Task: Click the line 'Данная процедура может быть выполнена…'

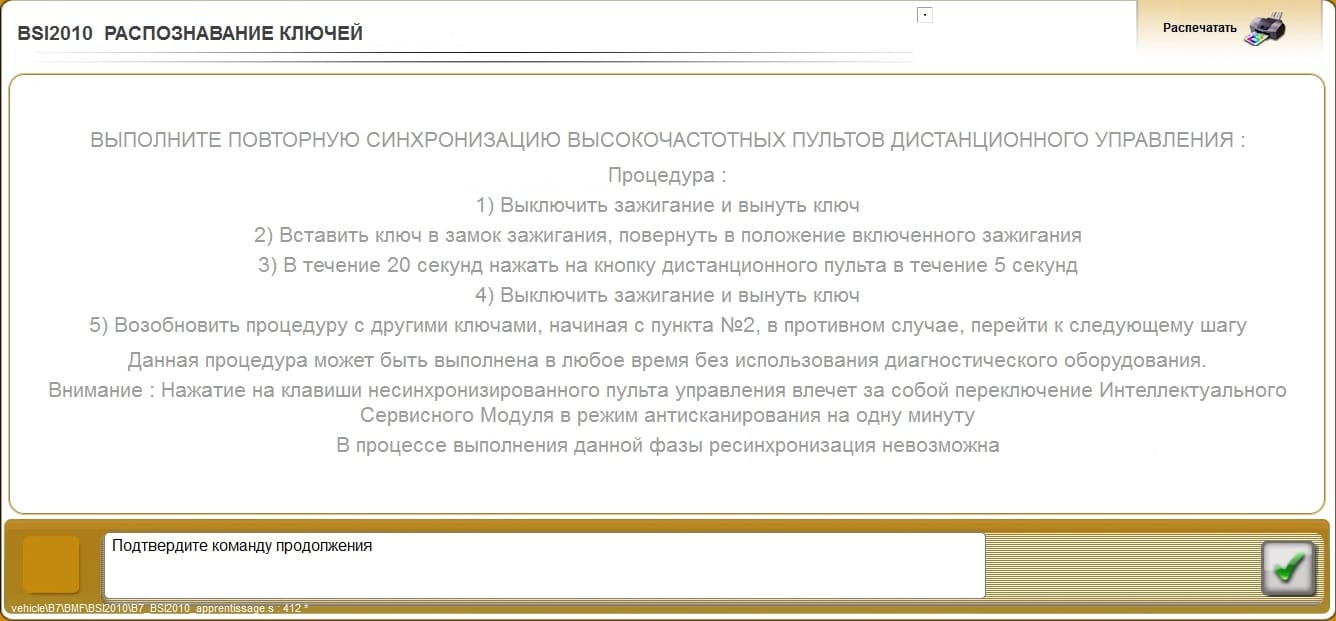Action: click(x=668, y=360)
